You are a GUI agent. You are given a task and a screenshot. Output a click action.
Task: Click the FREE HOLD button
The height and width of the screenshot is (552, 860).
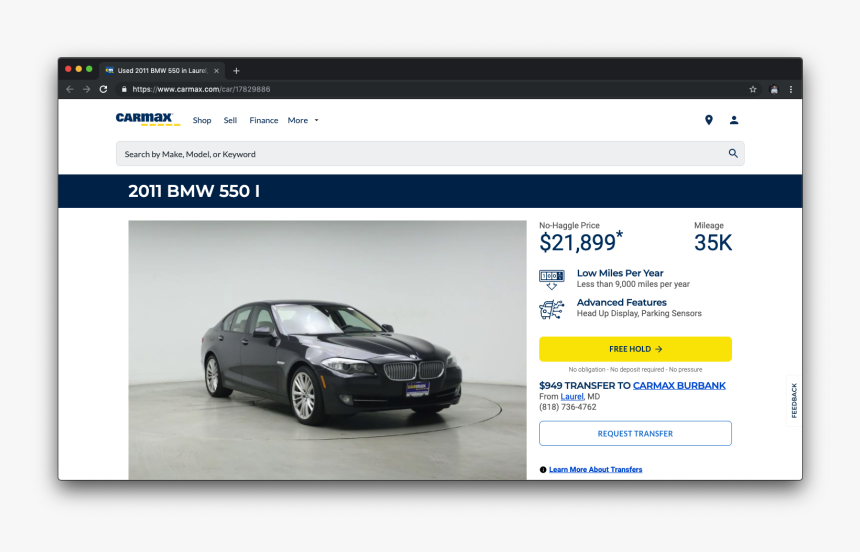635,349
